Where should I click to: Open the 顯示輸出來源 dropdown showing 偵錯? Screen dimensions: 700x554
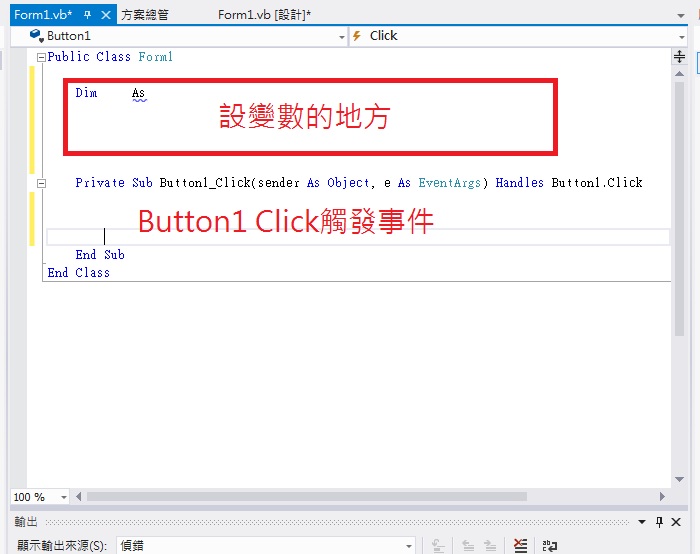pyautogui.click(x=266, y=545)
